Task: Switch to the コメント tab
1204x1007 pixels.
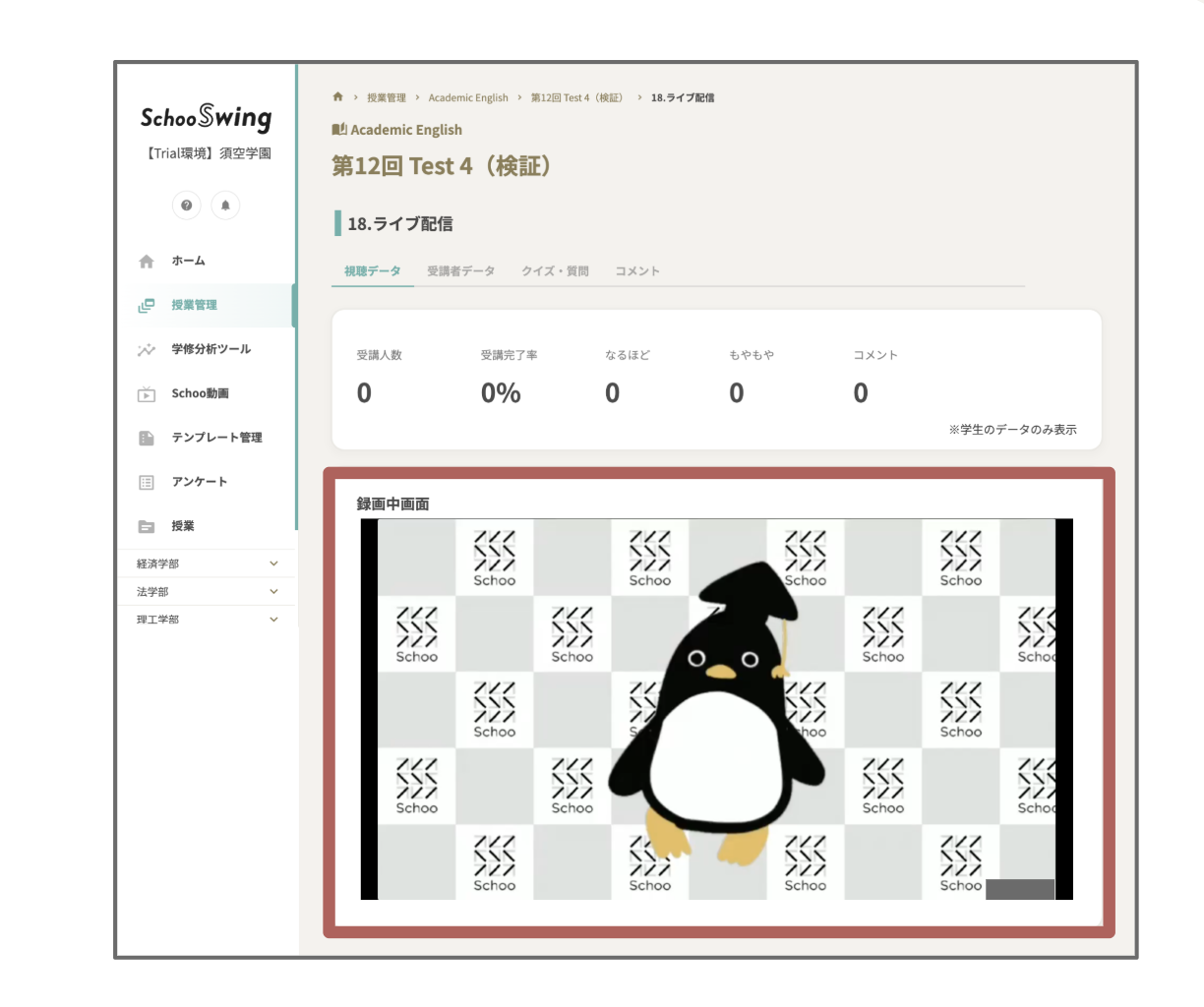Action: (x=637, y=271)
